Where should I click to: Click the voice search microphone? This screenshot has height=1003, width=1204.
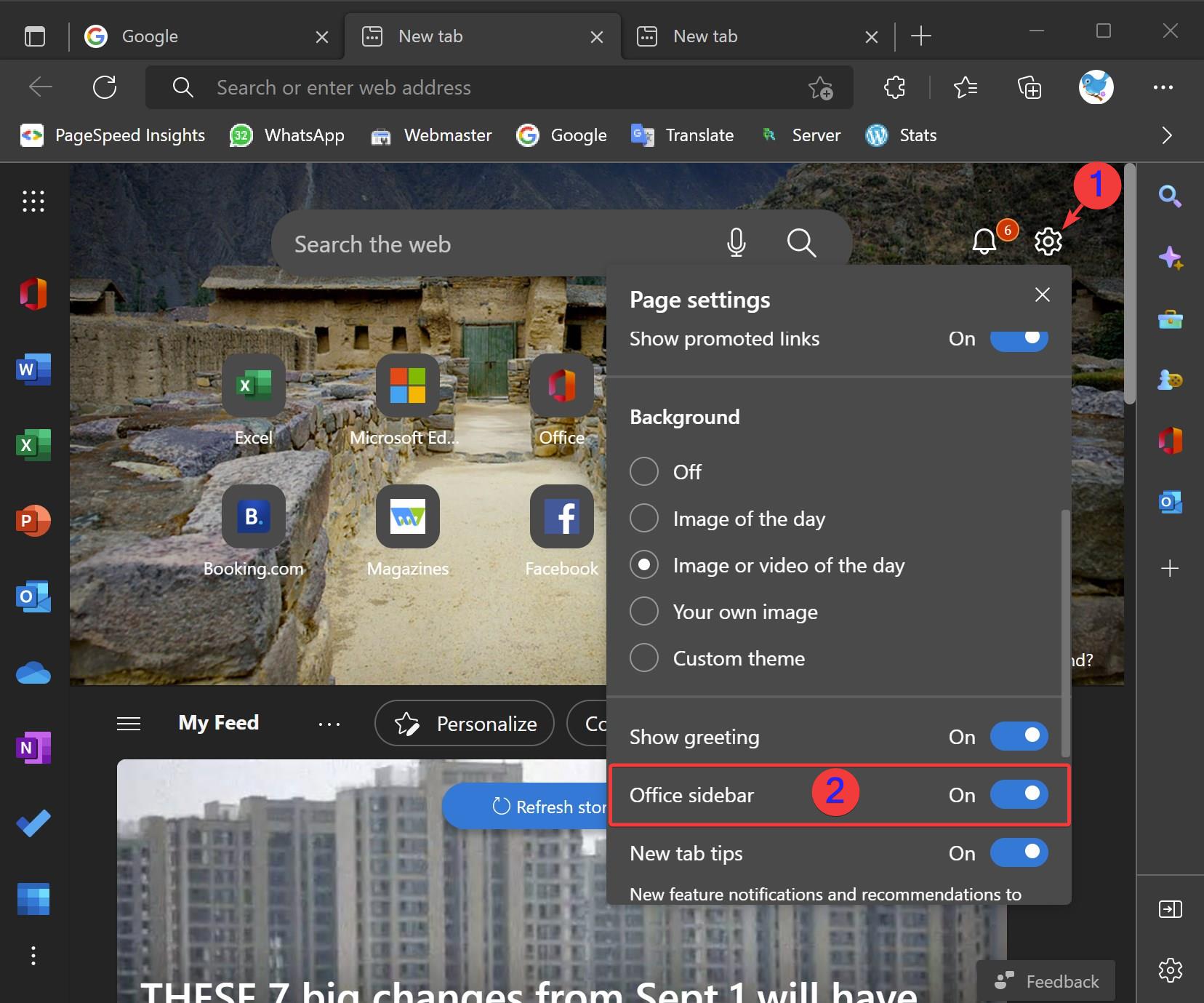click(737, 243)
